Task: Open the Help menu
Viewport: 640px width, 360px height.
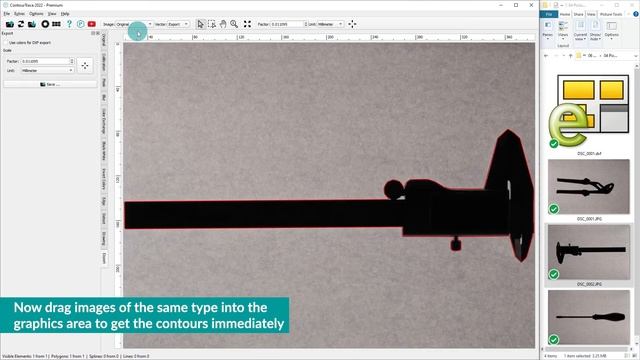Action: [65, 14]
